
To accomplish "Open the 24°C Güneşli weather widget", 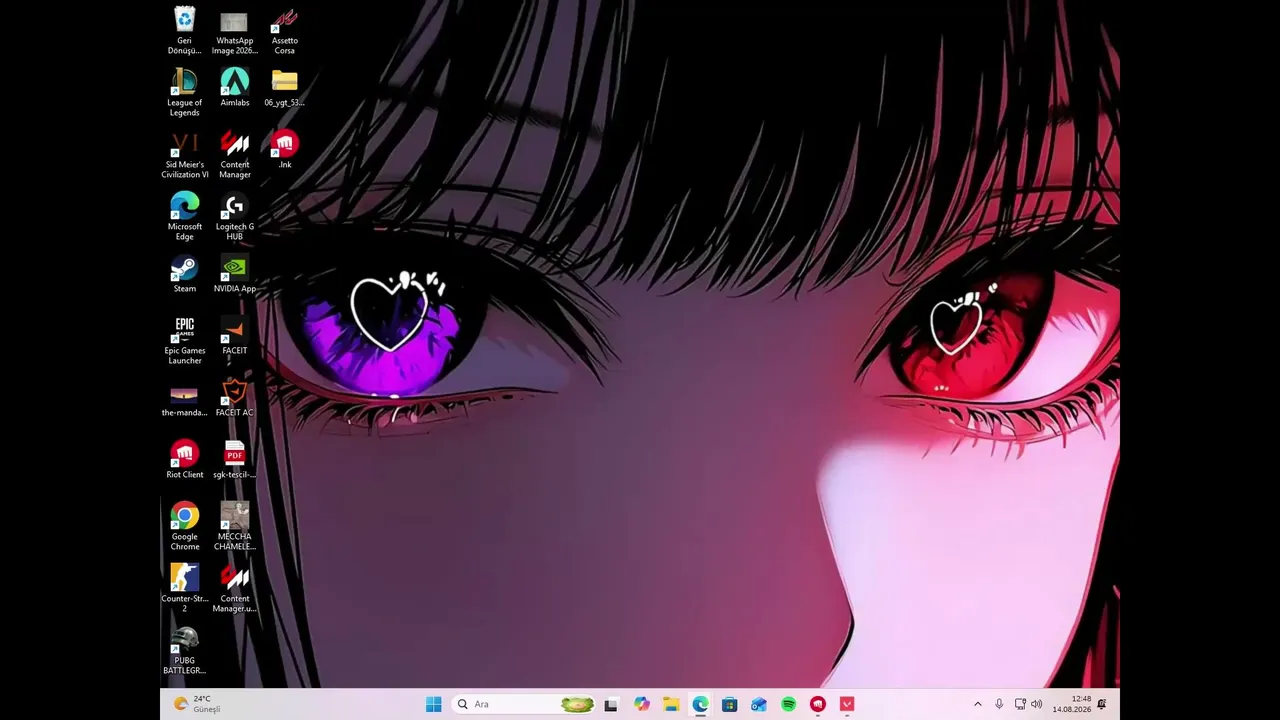I will pos(197,704).
